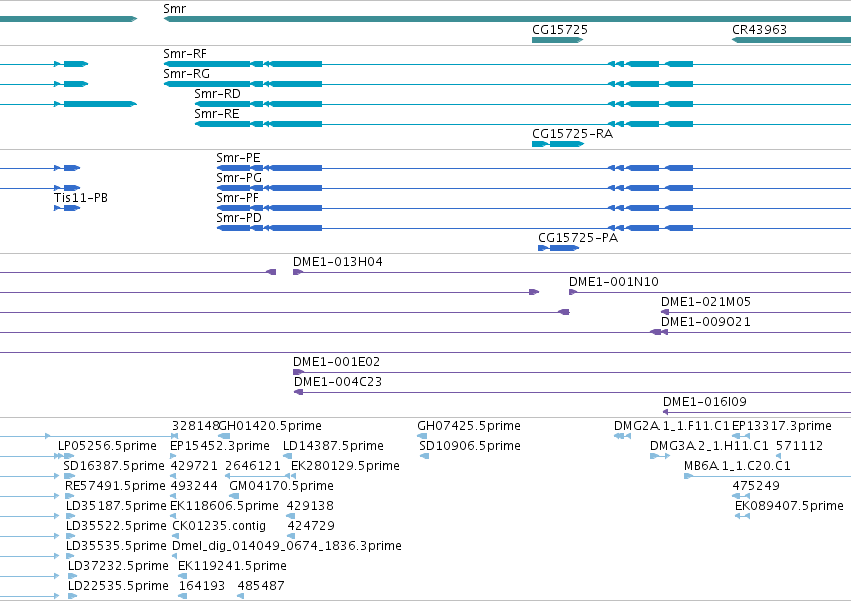Image resolution: width=851 pixels, height=601 pixels.
Task: Select the DME1-013H04 BAC label
Action: pyautogui.click(x=338, y=262)
